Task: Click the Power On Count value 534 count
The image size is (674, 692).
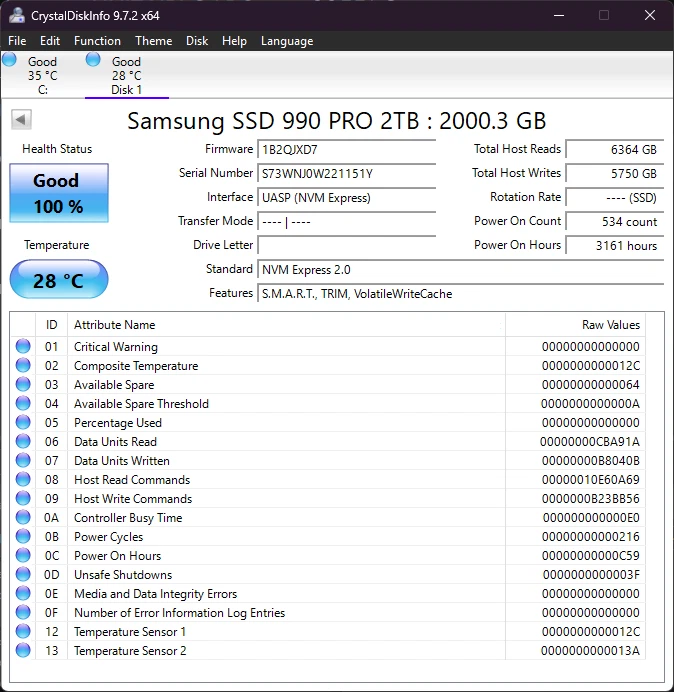Action: pos(614,222)
